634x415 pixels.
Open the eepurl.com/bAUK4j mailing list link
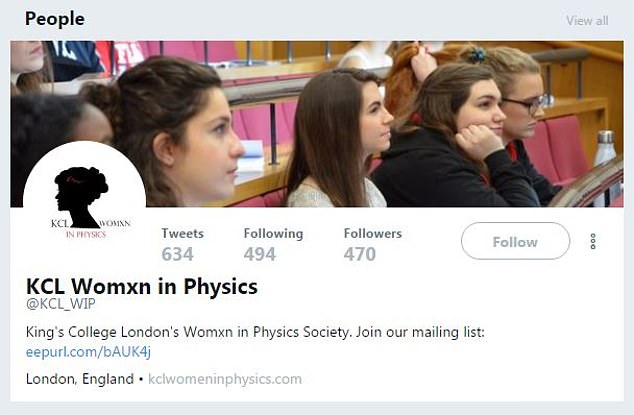click(88, 351)
